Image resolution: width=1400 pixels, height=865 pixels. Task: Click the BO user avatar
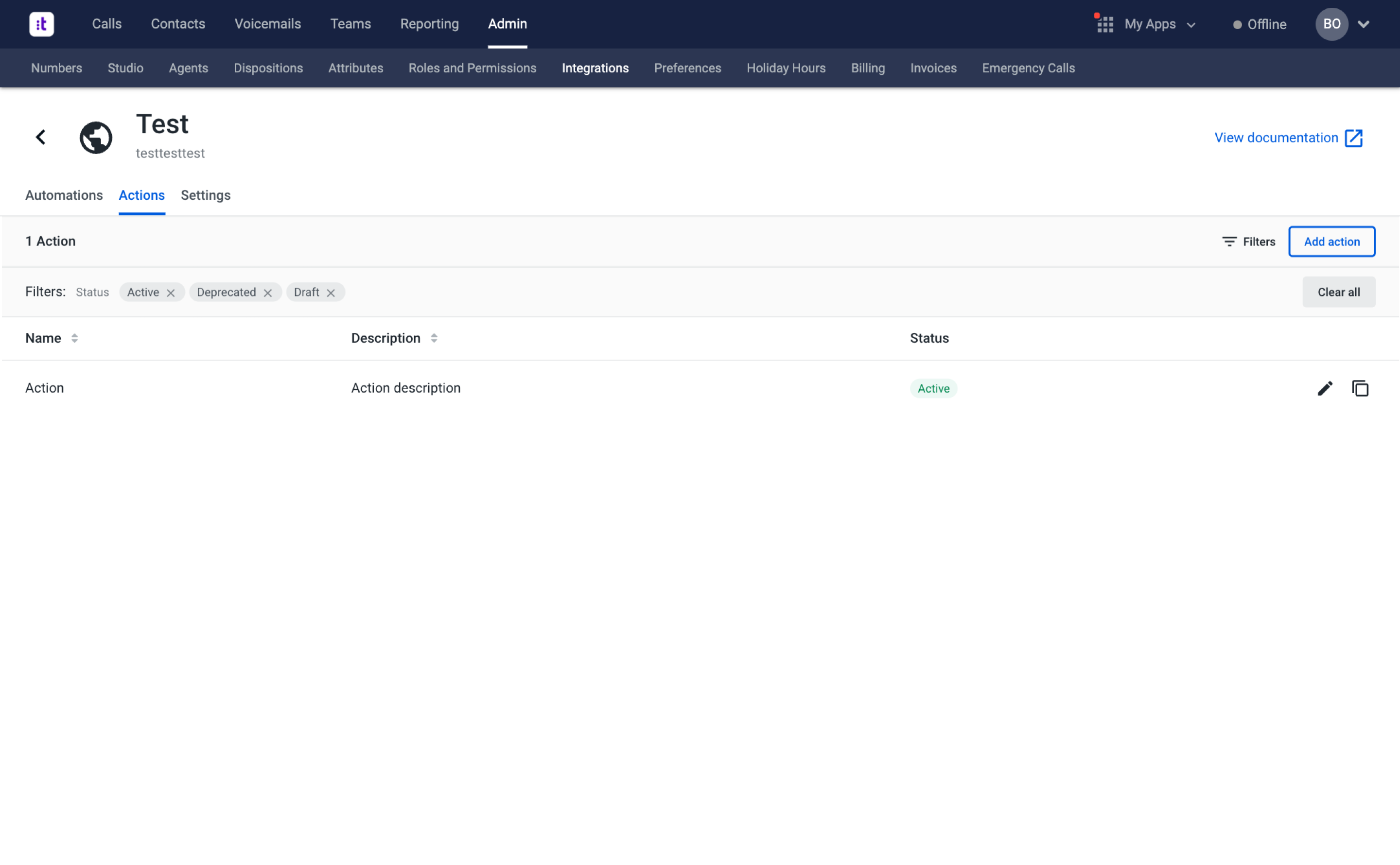[x=1331, y=24]
